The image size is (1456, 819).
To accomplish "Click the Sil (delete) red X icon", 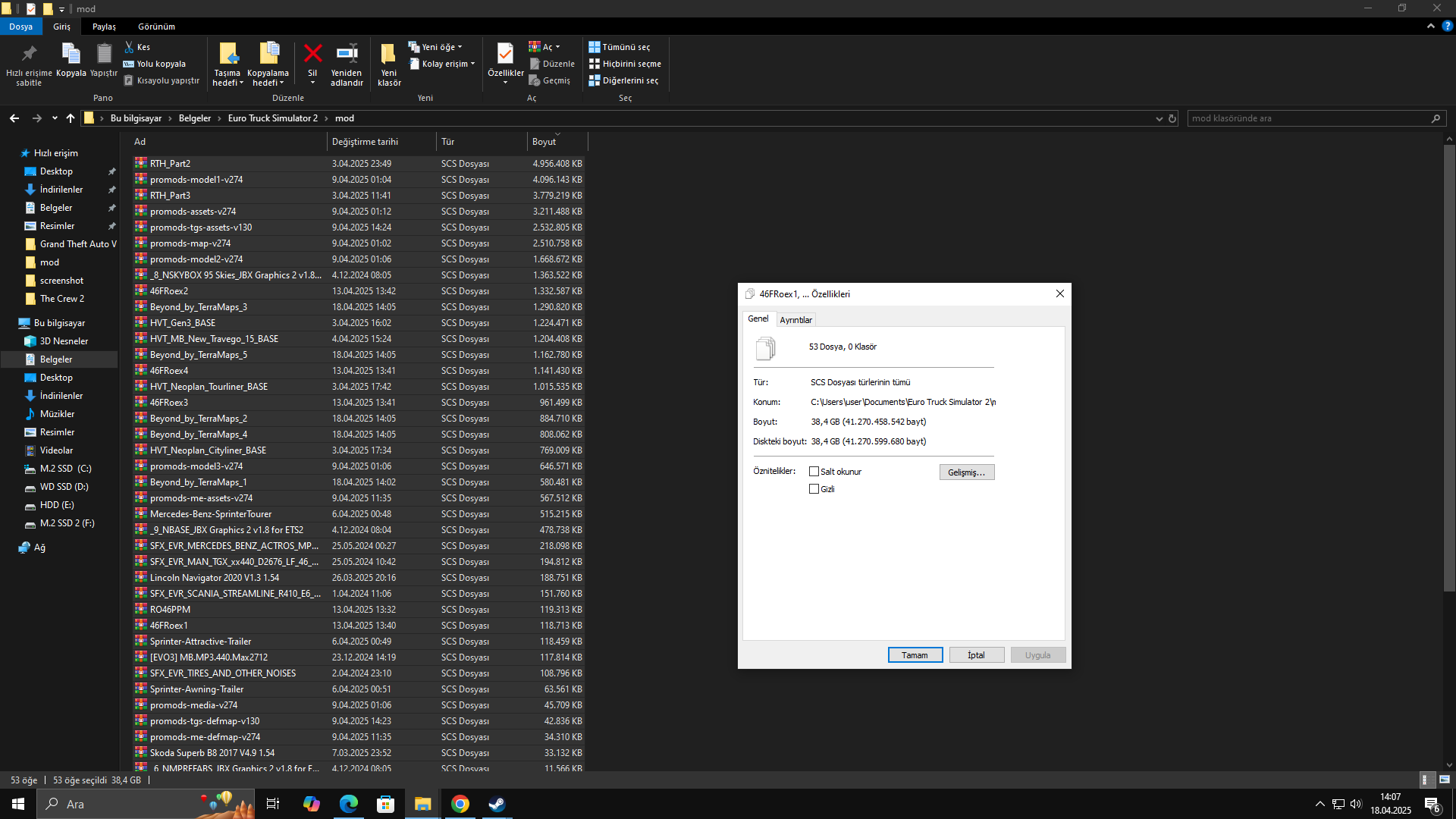I will click(x=312, y=55).
